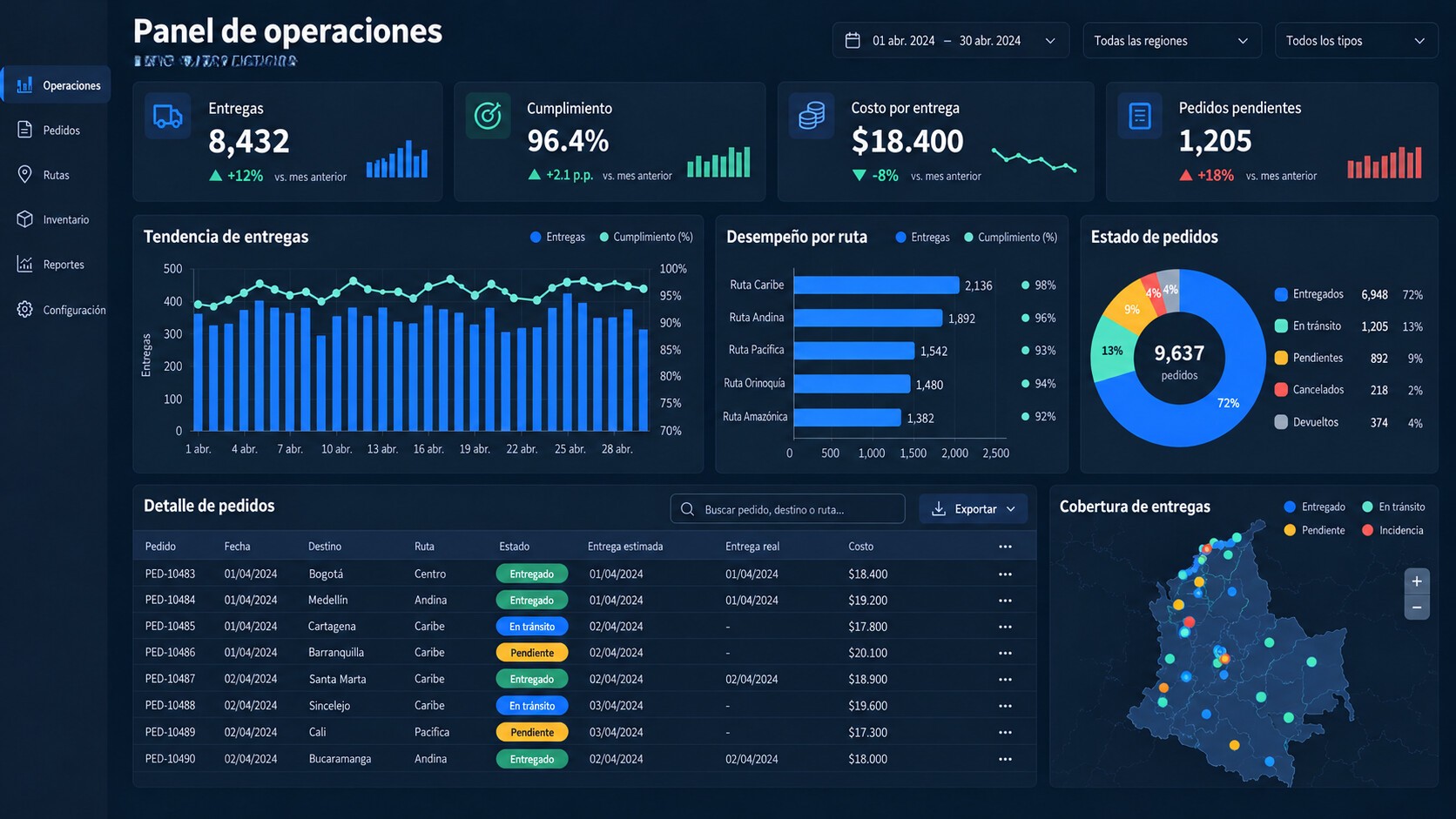The width and height of the screenshot is (1456, 819).
Task: Open the date range dropdown
Action: tap(951, 41)
